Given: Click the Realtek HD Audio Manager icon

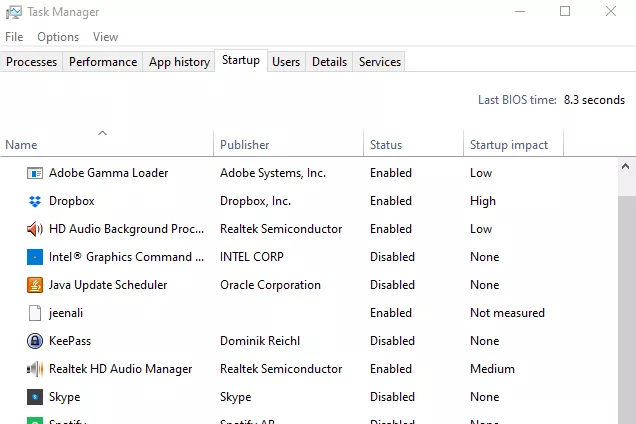Looking at the screenshot, I should coord(35,369).
